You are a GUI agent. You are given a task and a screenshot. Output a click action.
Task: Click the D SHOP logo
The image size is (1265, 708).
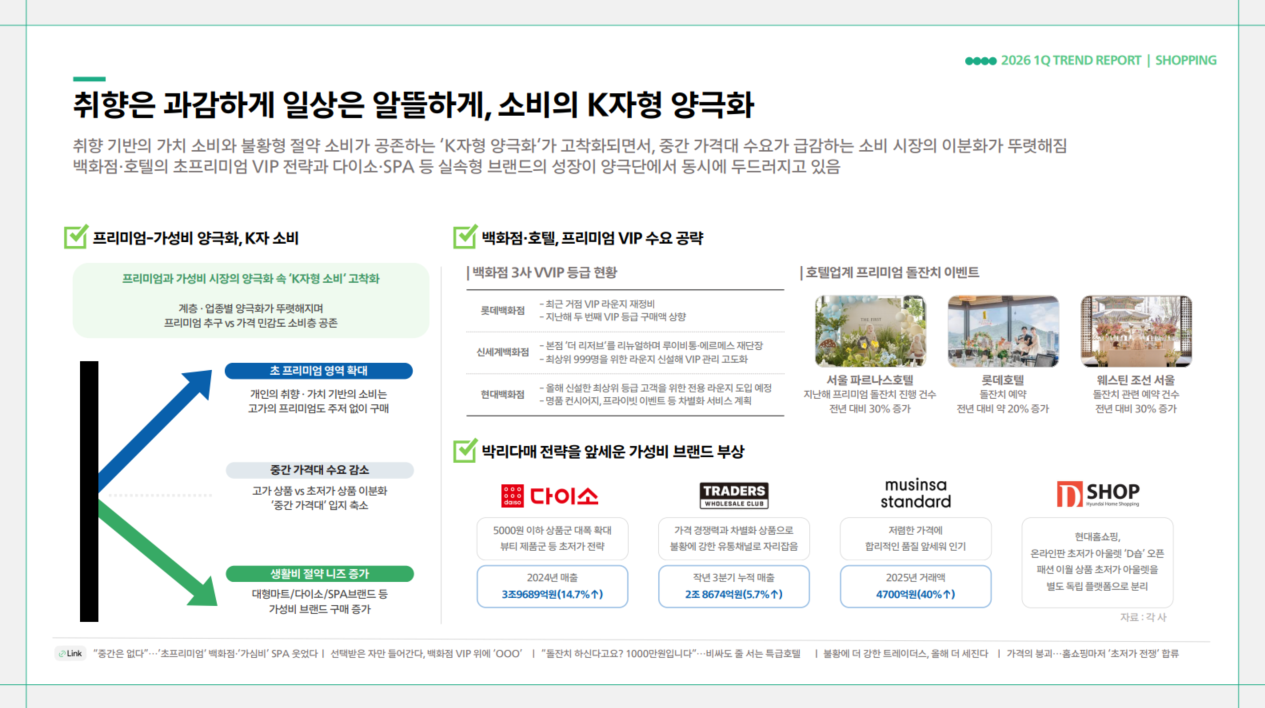pyautogui.click(x=1097, y=494)
